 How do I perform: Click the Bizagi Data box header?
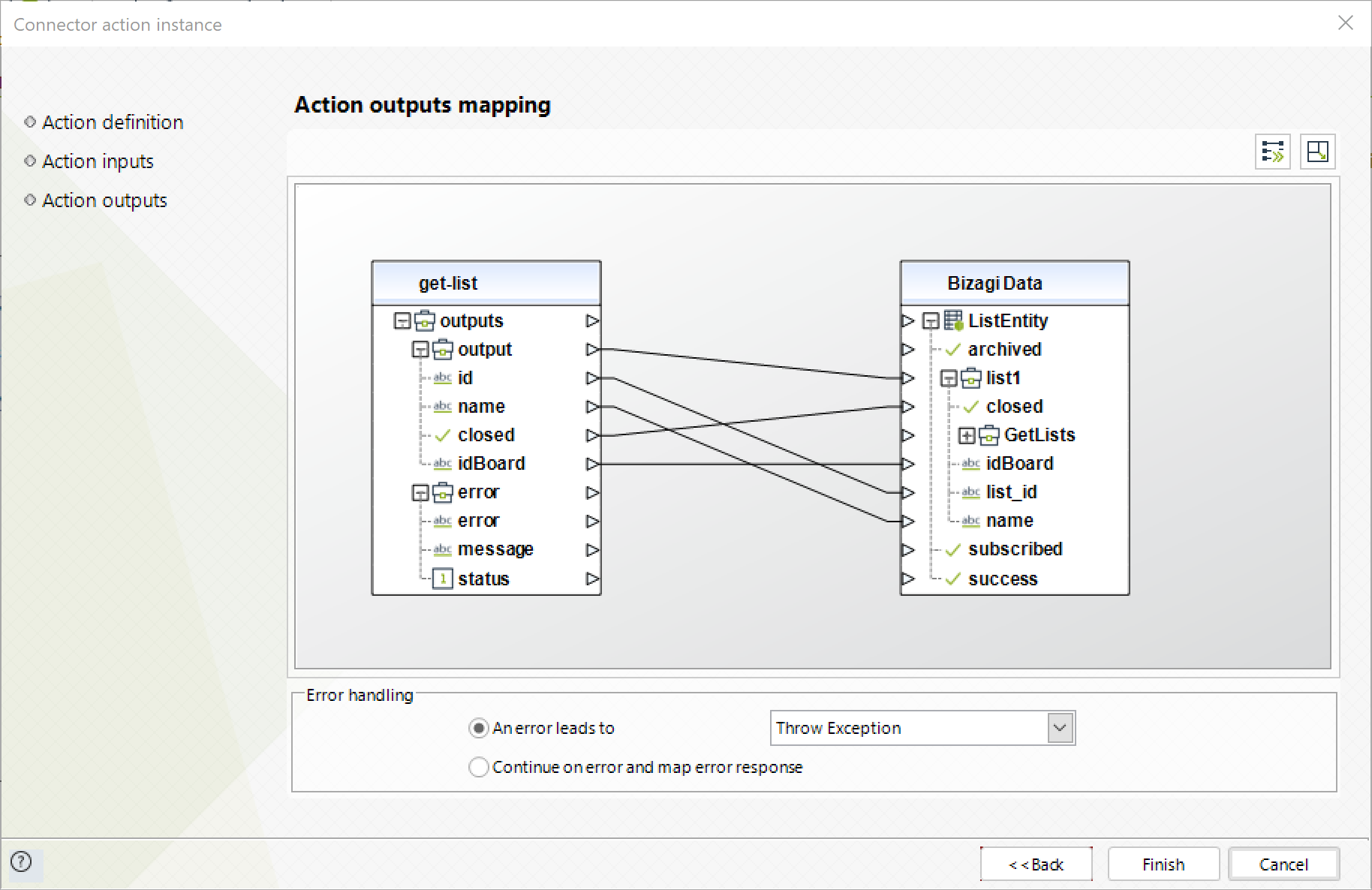(x=1015, y=283)
